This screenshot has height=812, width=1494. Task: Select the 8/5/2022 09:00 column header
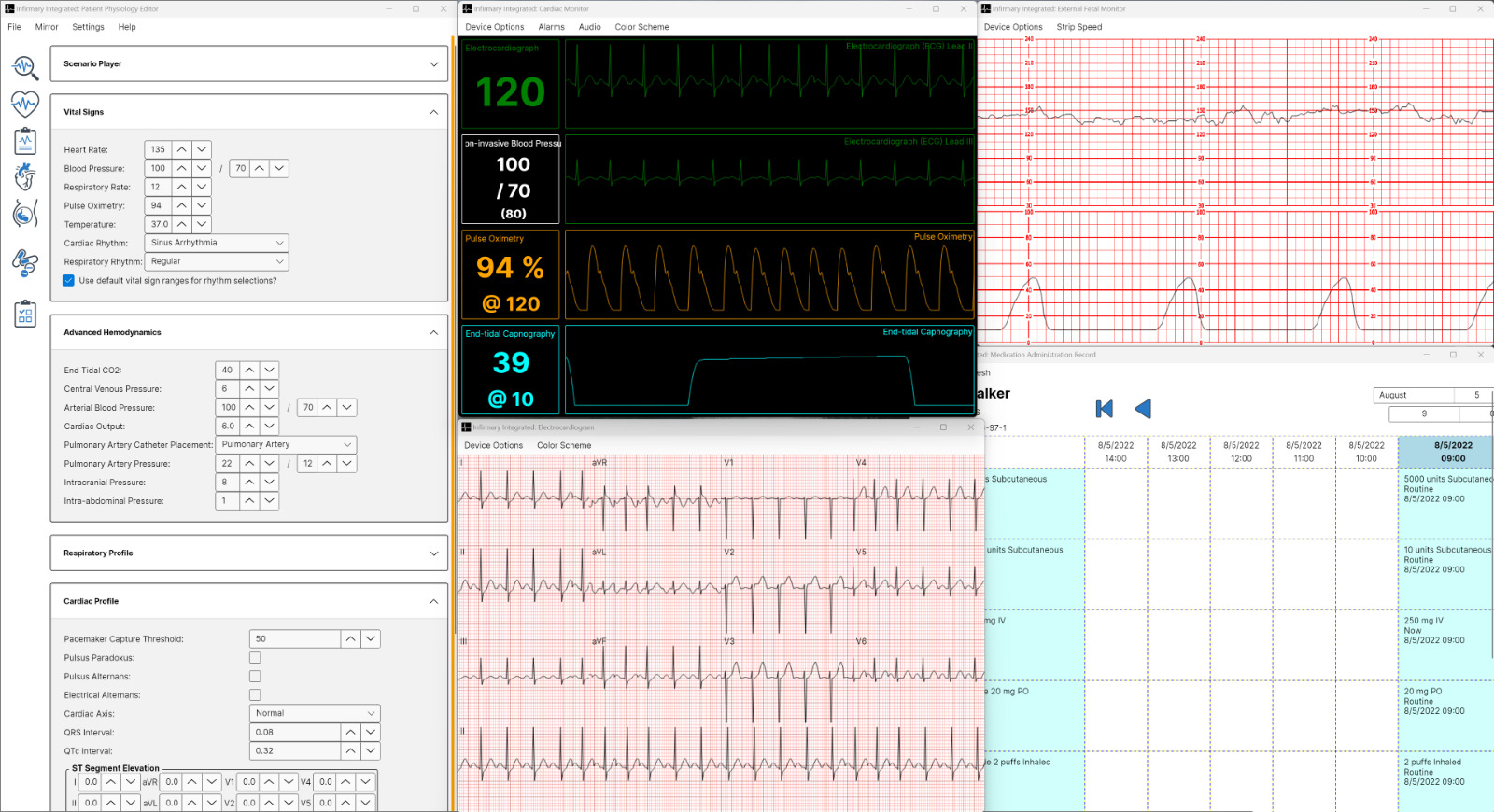[1452, 452]
